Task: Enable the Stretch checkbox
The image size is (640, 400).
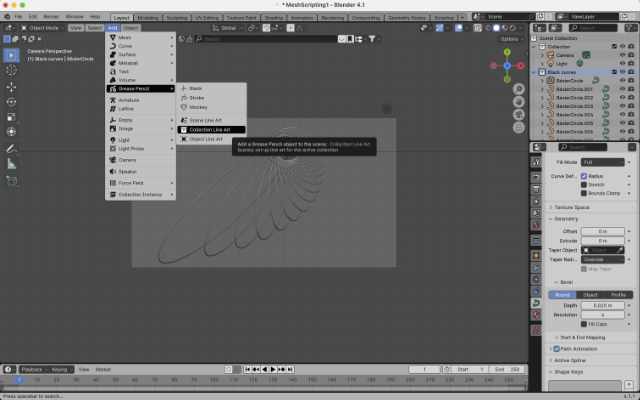Action: (584, 184)
